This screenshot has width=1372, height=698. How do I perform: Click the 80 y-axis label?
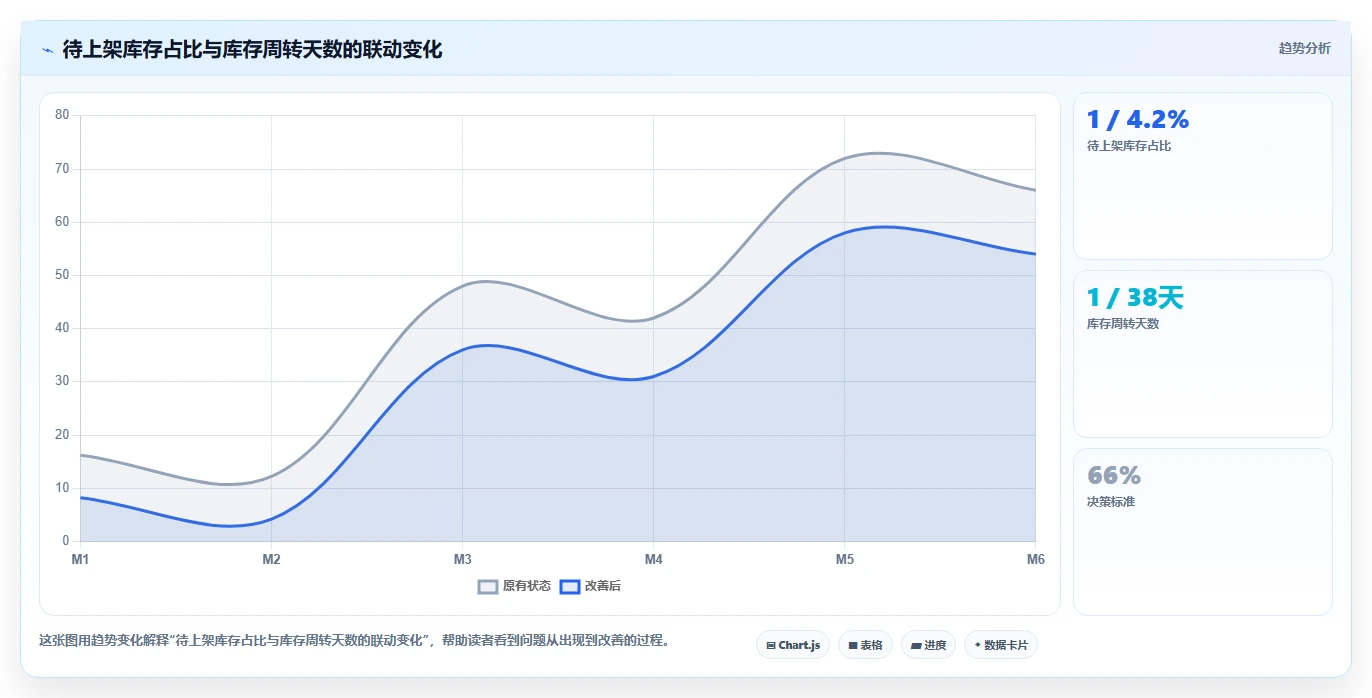62,115
